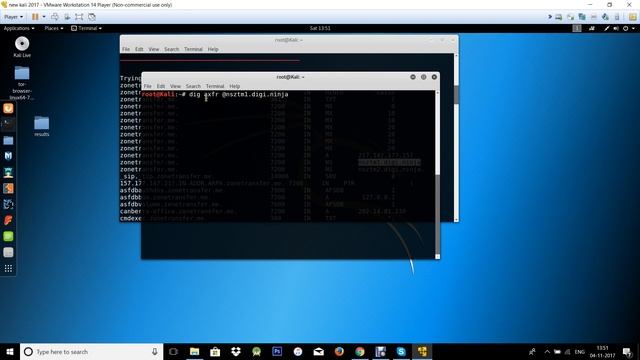Open Search menu in back terminal window

(x=171, y=49)
